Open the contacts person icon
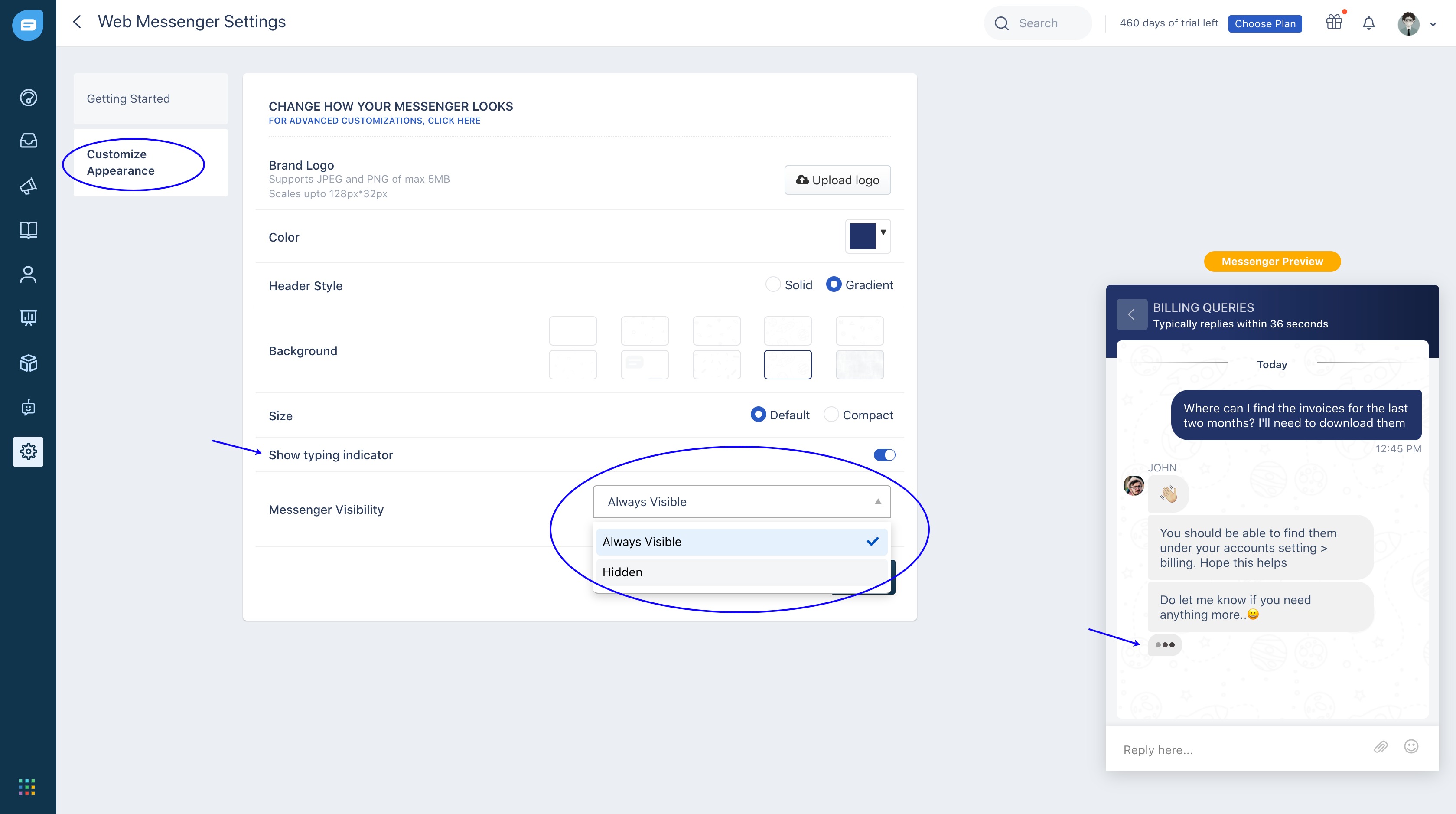 28,275
